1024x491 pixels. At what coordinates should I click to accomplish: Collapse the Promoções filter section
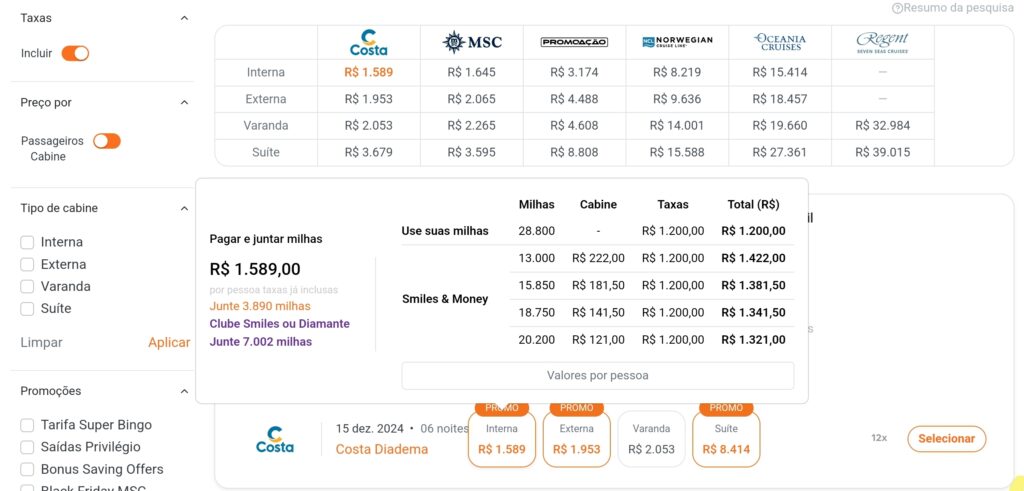click(x=184, y=391)
